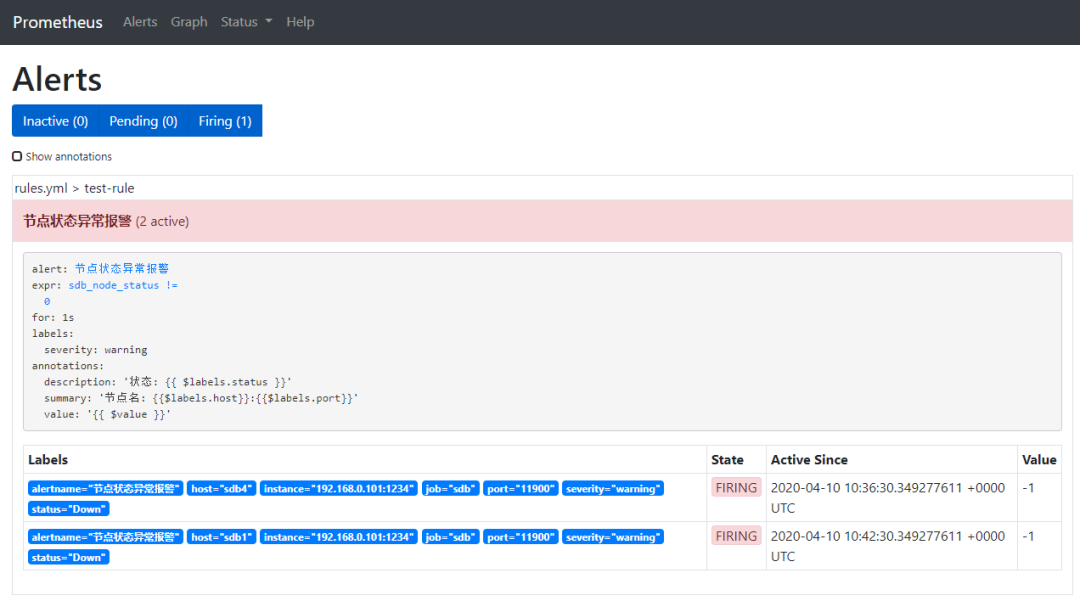Image resolution: width=1080 pixels, height=601 pixels.
Task: Click the host="sdb1" label badge
Action: point(221,537)
